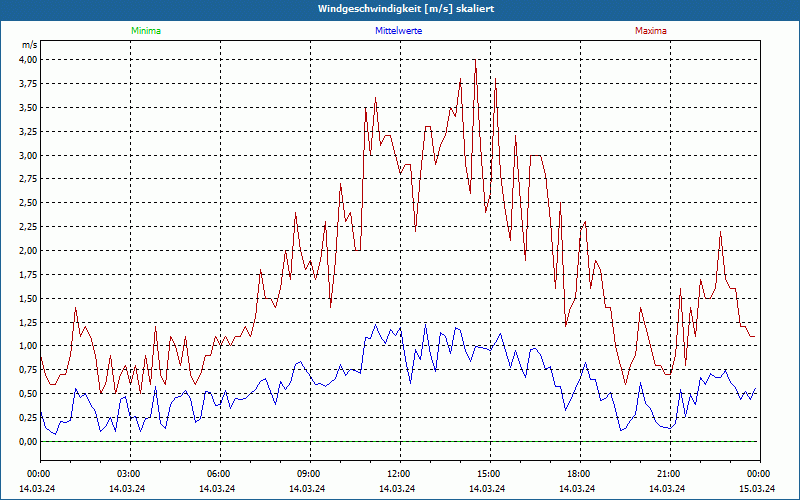This screenshot has width=800, height=500.
Task: Click the '3,00' y-axis value
Action: (28, 156)
